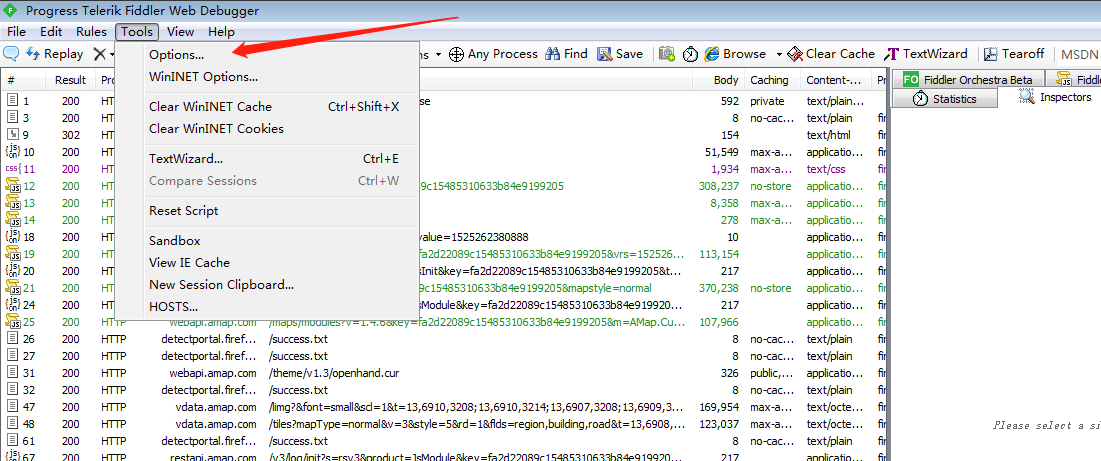Select session 12 JS script icon
1101x461 pixels.
[13, 186]
